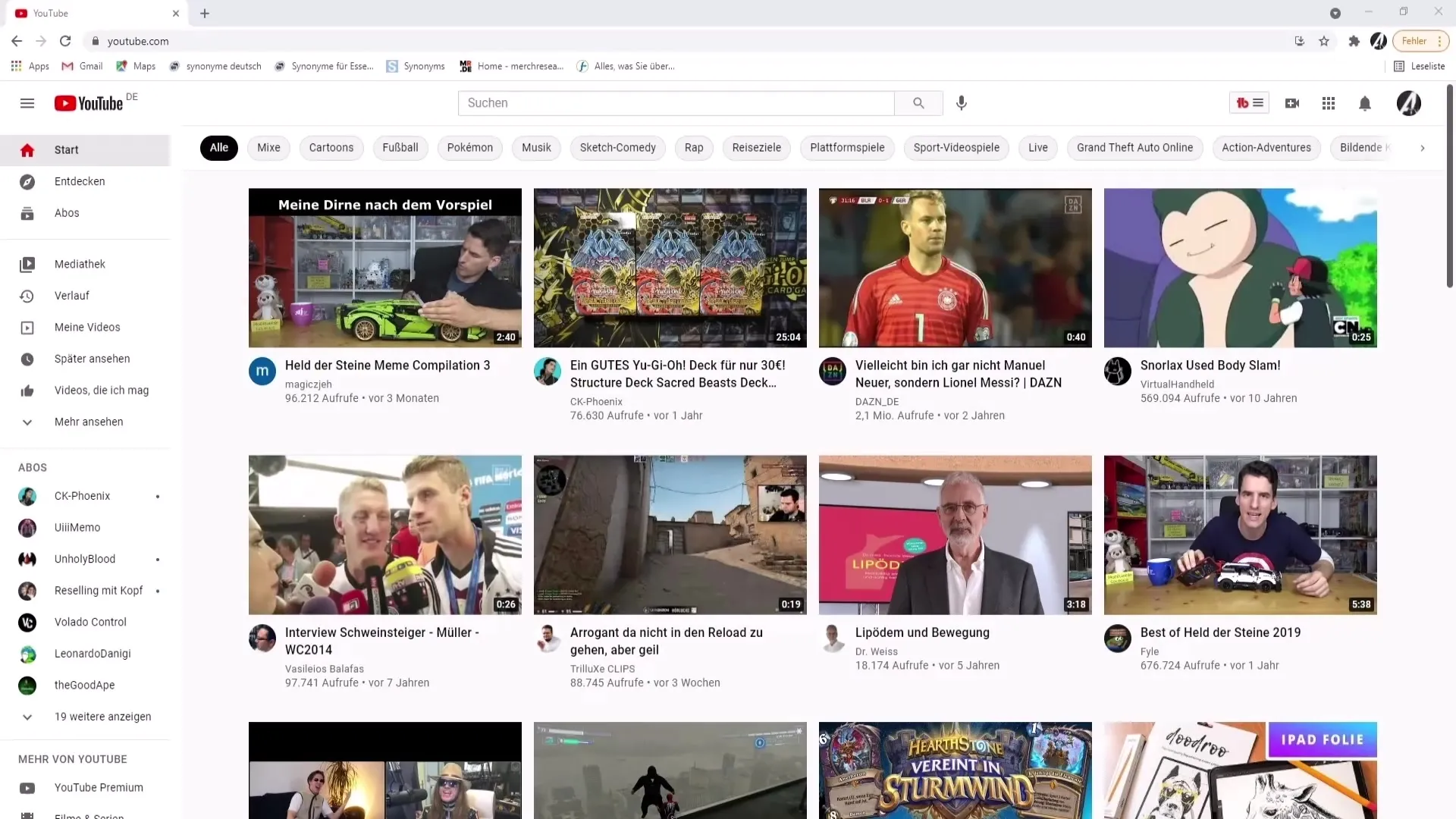Open Gmail bookmark

(82, 67)
